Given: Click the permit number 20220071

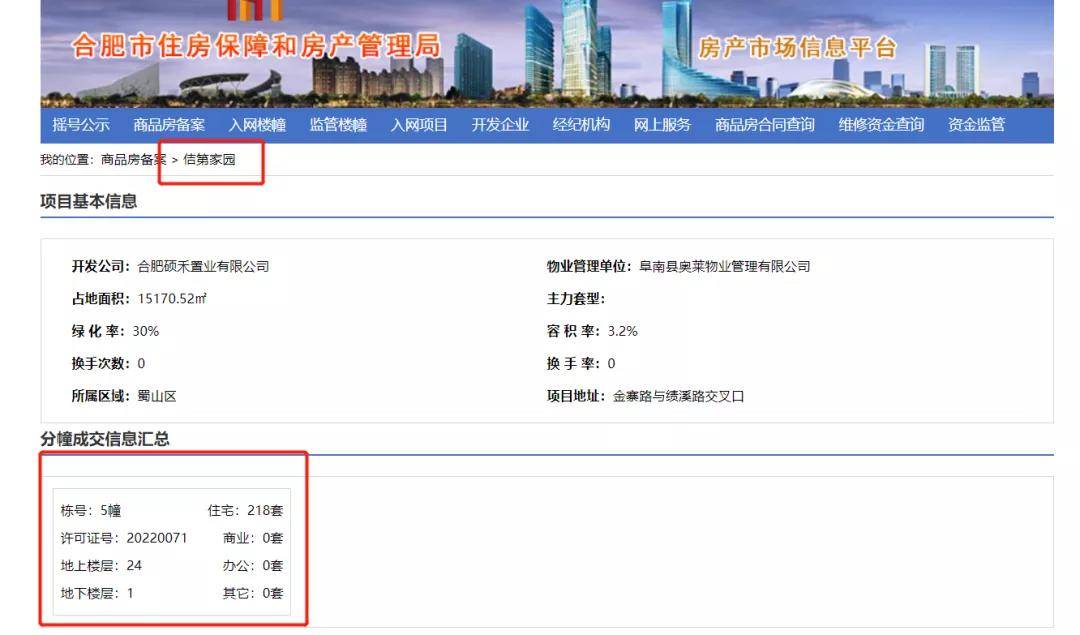Looking at the screenshot, I should click(157, 538).
